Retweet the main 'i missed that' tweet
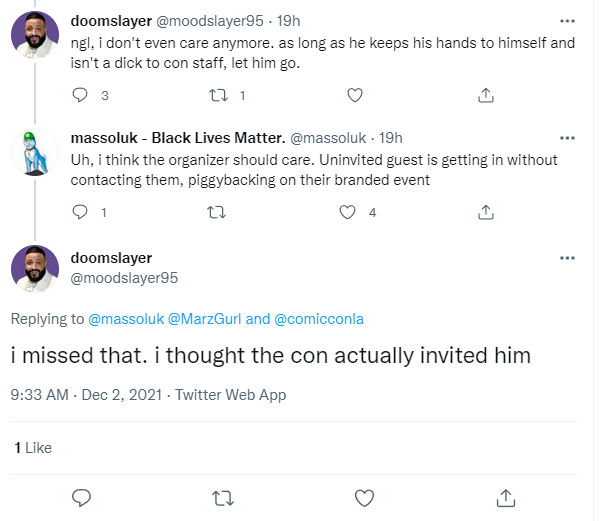This screenshot has width=601, height=521. [x=223, y=498]
